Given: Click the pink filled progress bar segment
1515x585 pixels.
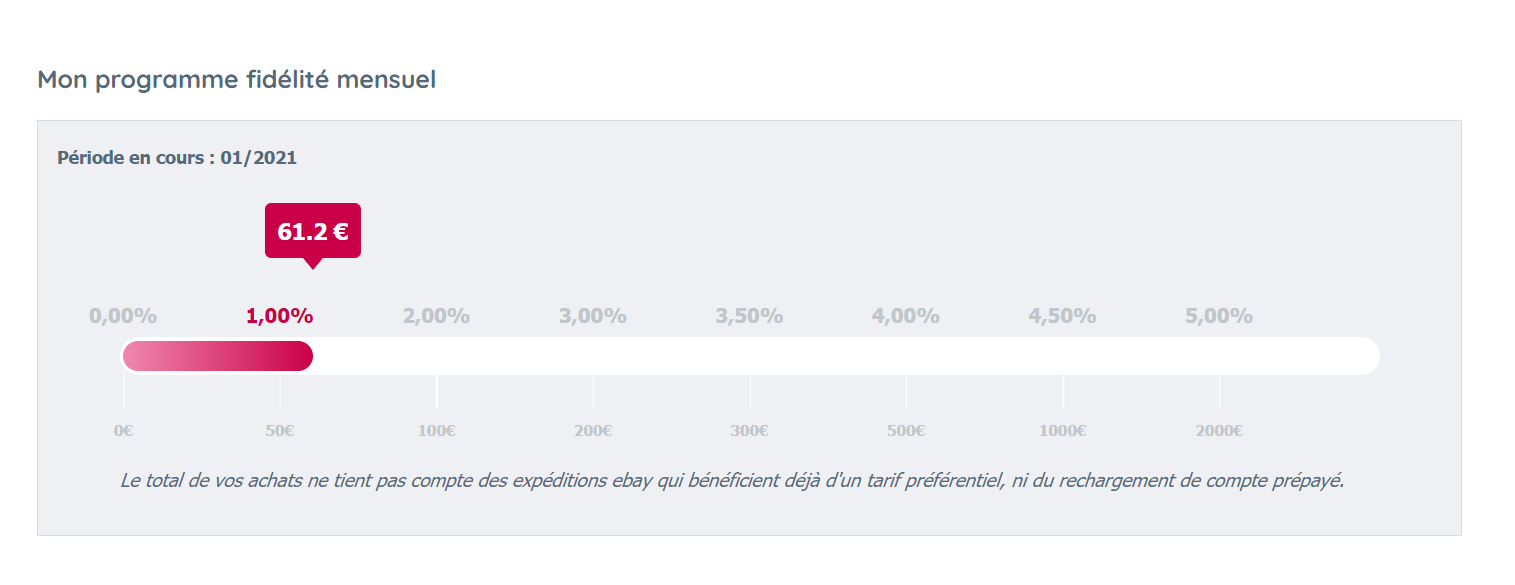Looking at the screenshot, I should coord(217,356).
